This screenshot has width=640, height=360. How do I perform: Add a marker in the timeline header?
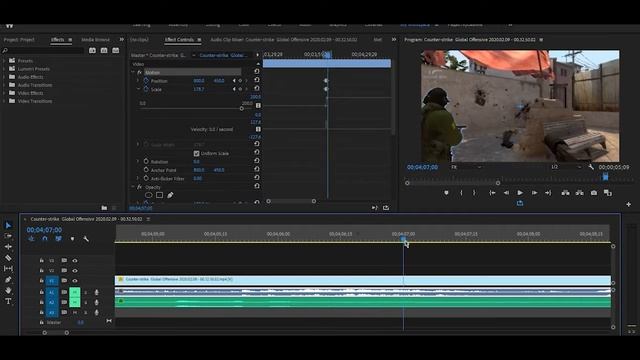tap(72, 239)
